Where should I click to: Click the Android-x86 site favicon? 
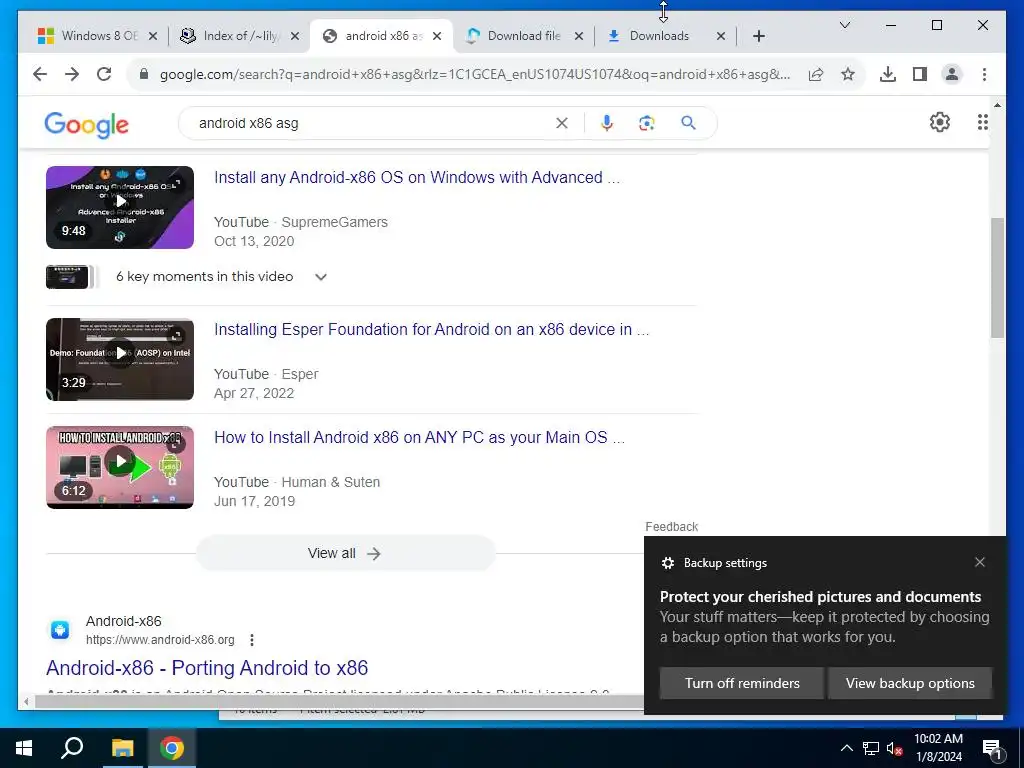click(x=60, y=630)
